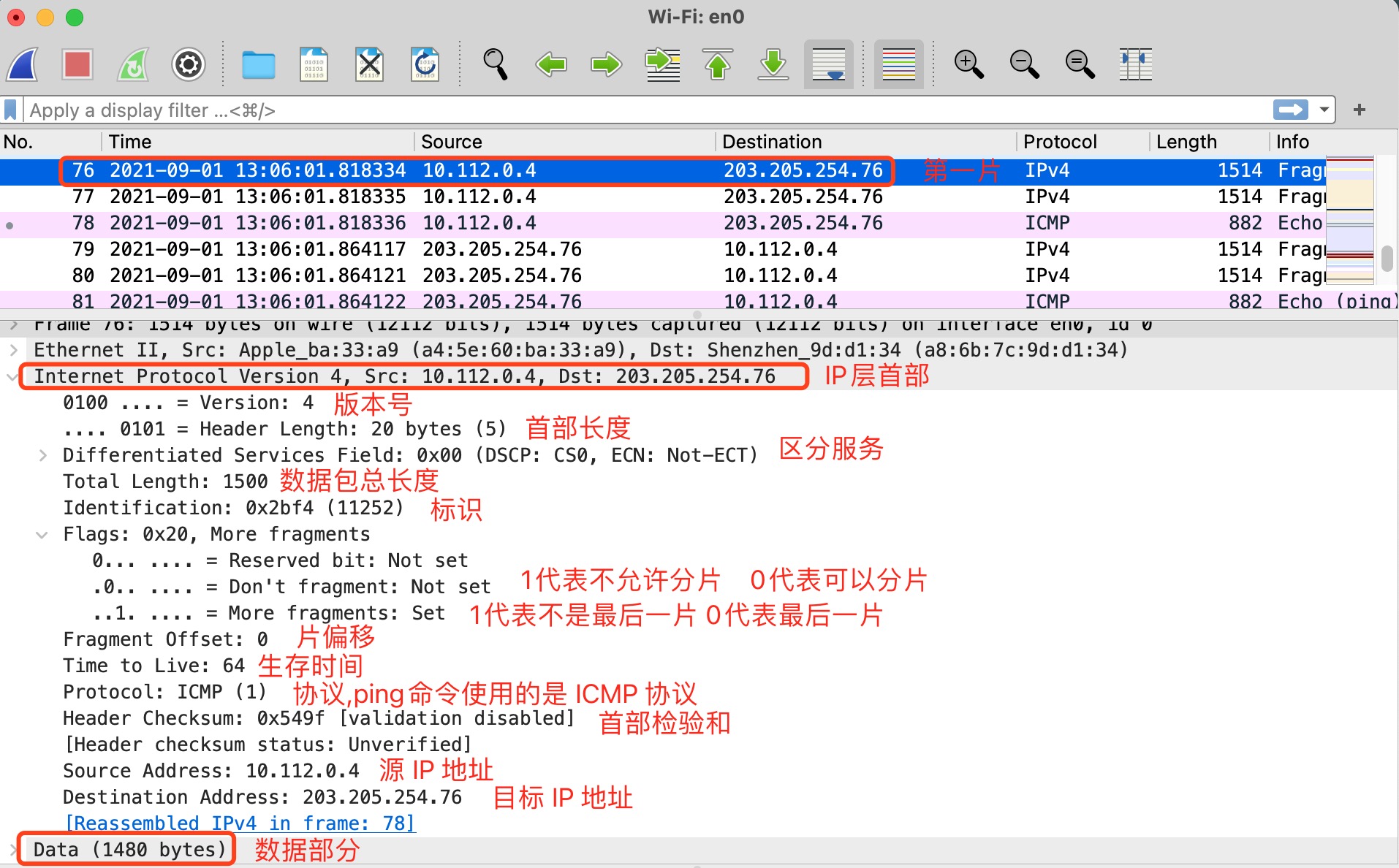Go to the first packet

coord(718,65)
